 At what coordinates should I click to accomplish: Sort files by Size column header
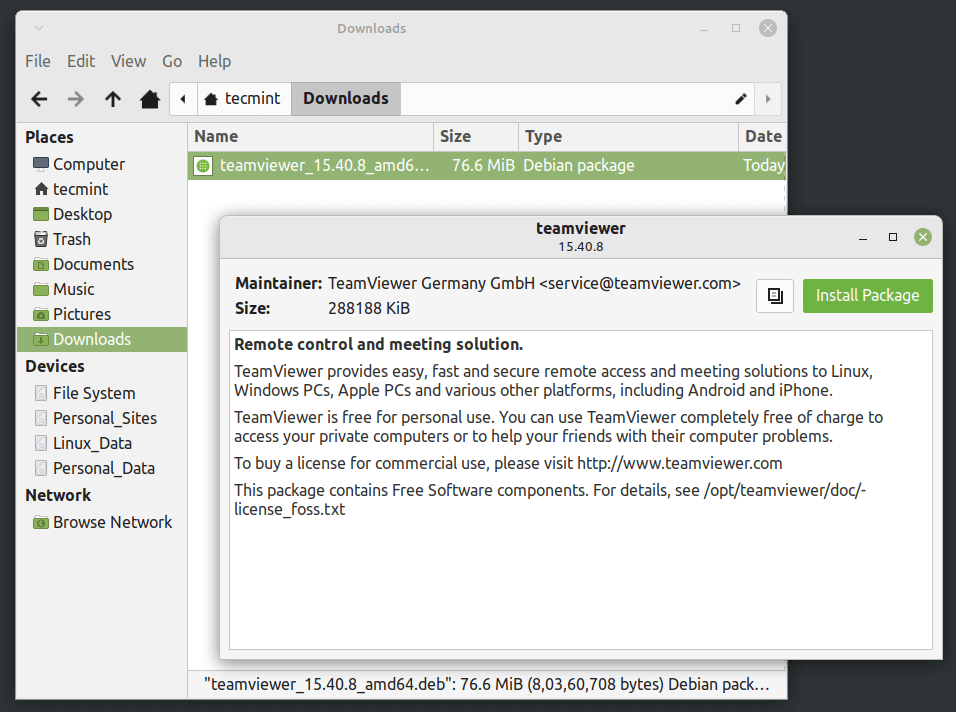476,137
